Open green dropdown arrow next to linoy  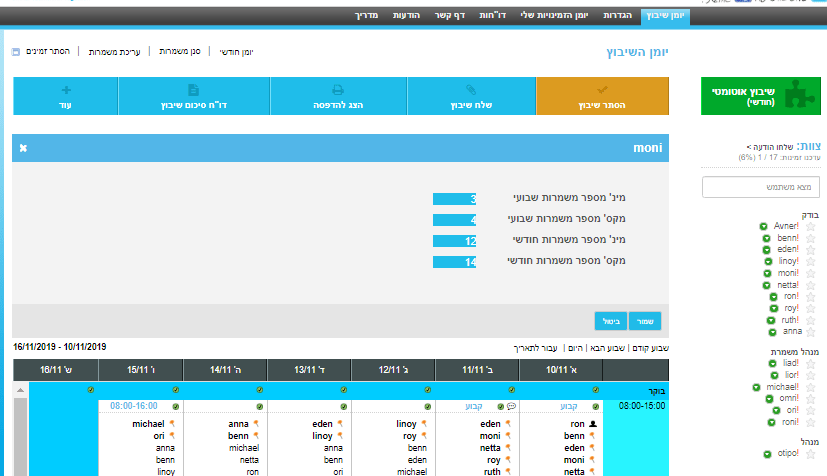[769, 261]
